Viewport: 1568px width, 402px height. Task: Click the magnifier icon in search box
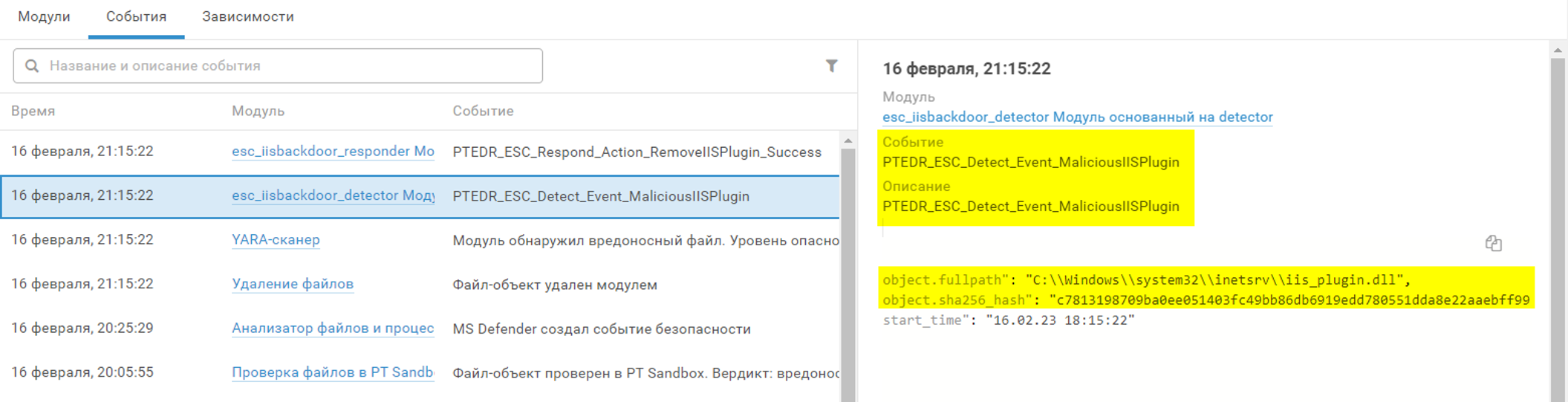(x=32, y=66)
